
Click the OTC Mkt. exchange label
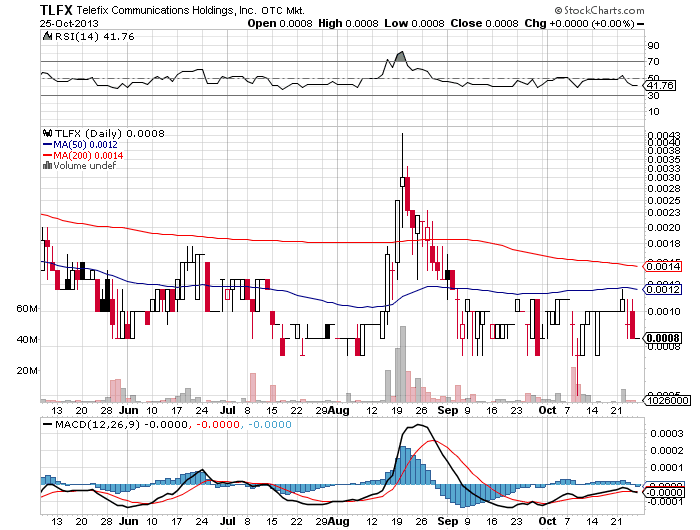tap(283, 11)
